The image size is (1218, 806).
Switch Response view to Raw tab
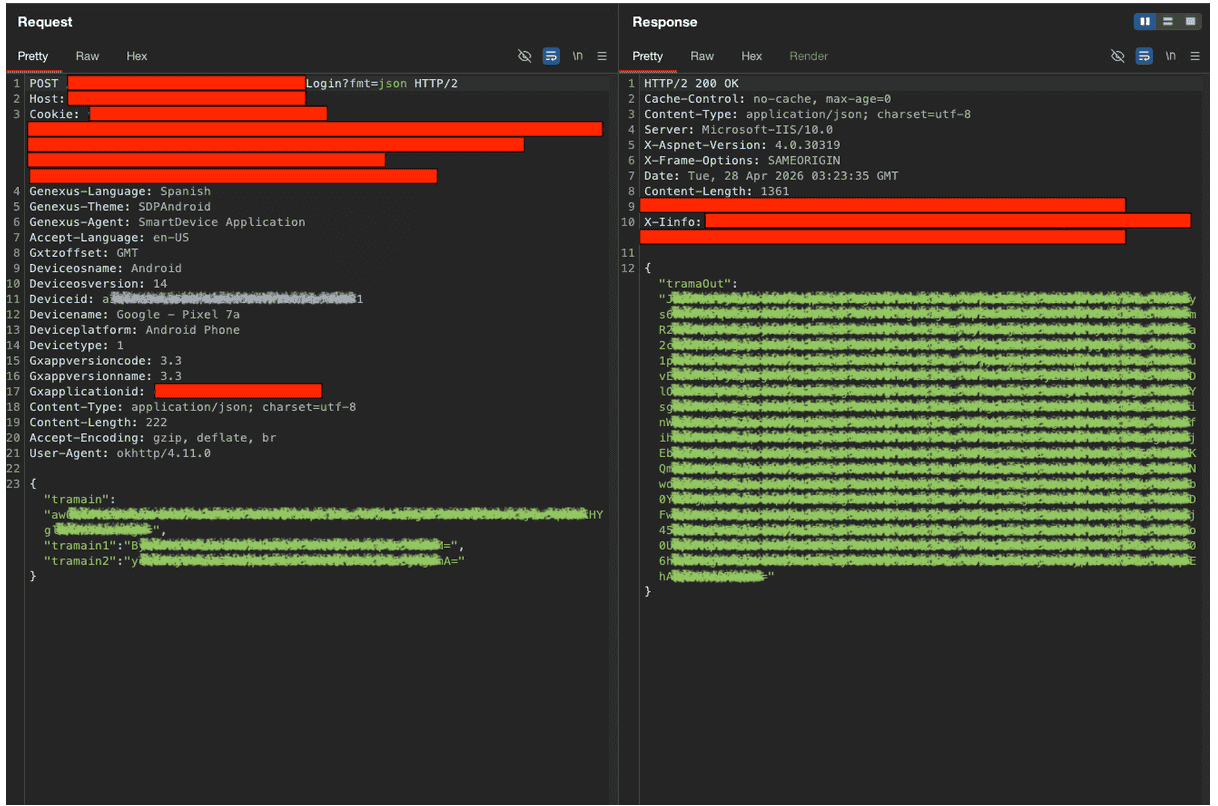pyautogui.click(x=702, y=56)
